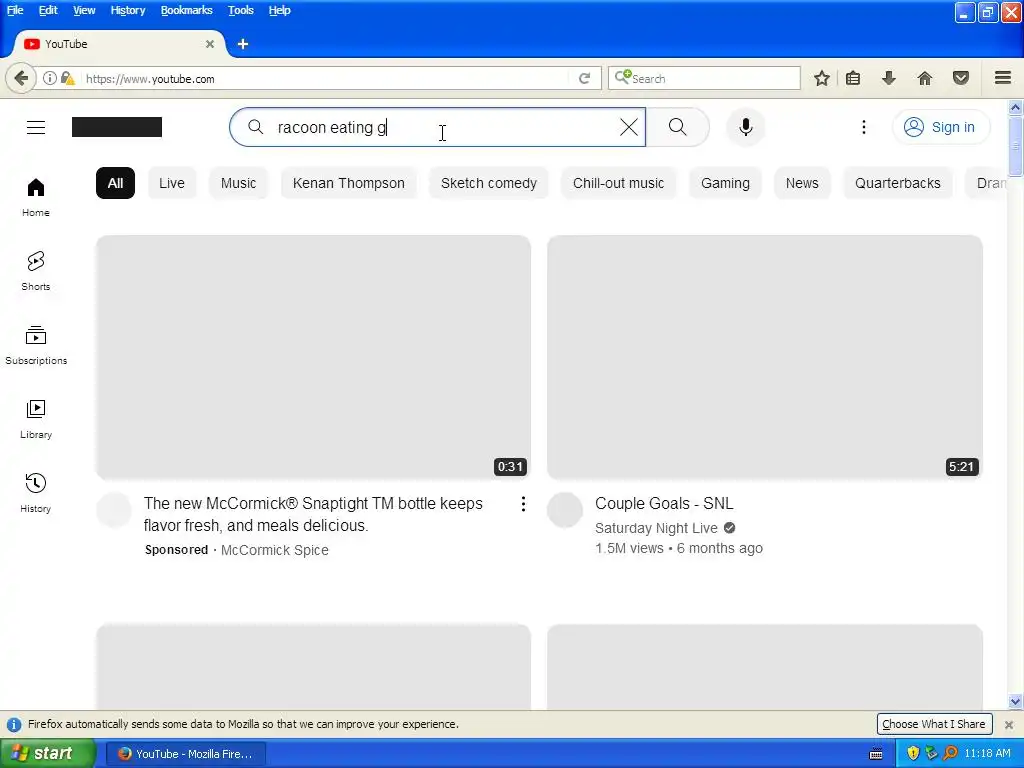
Task: Click the YouTube browser tab
Action: coord(118,44)
